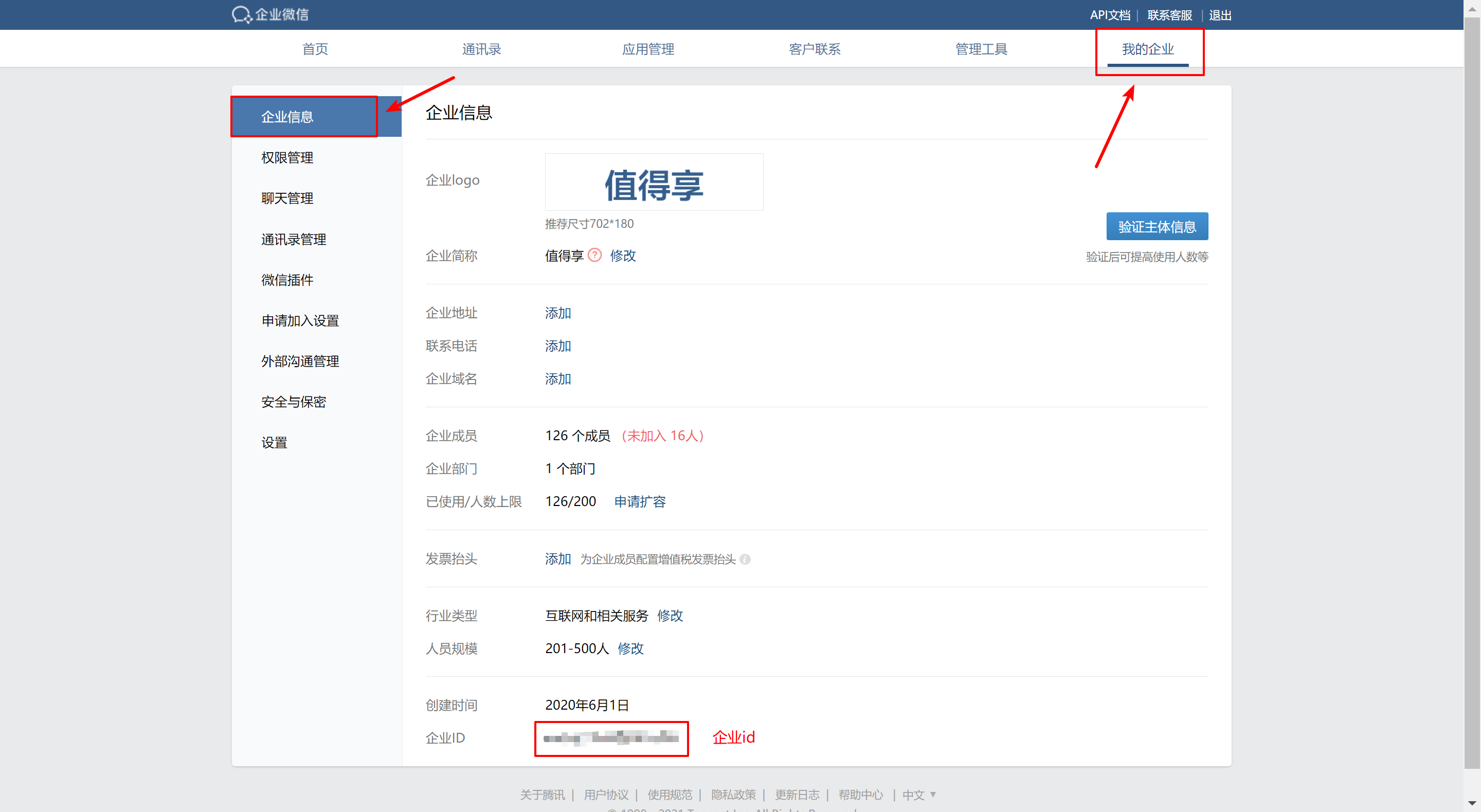
Task: Click the info icon after 发票抬头 hint
Action: click(x=745, y=559)
